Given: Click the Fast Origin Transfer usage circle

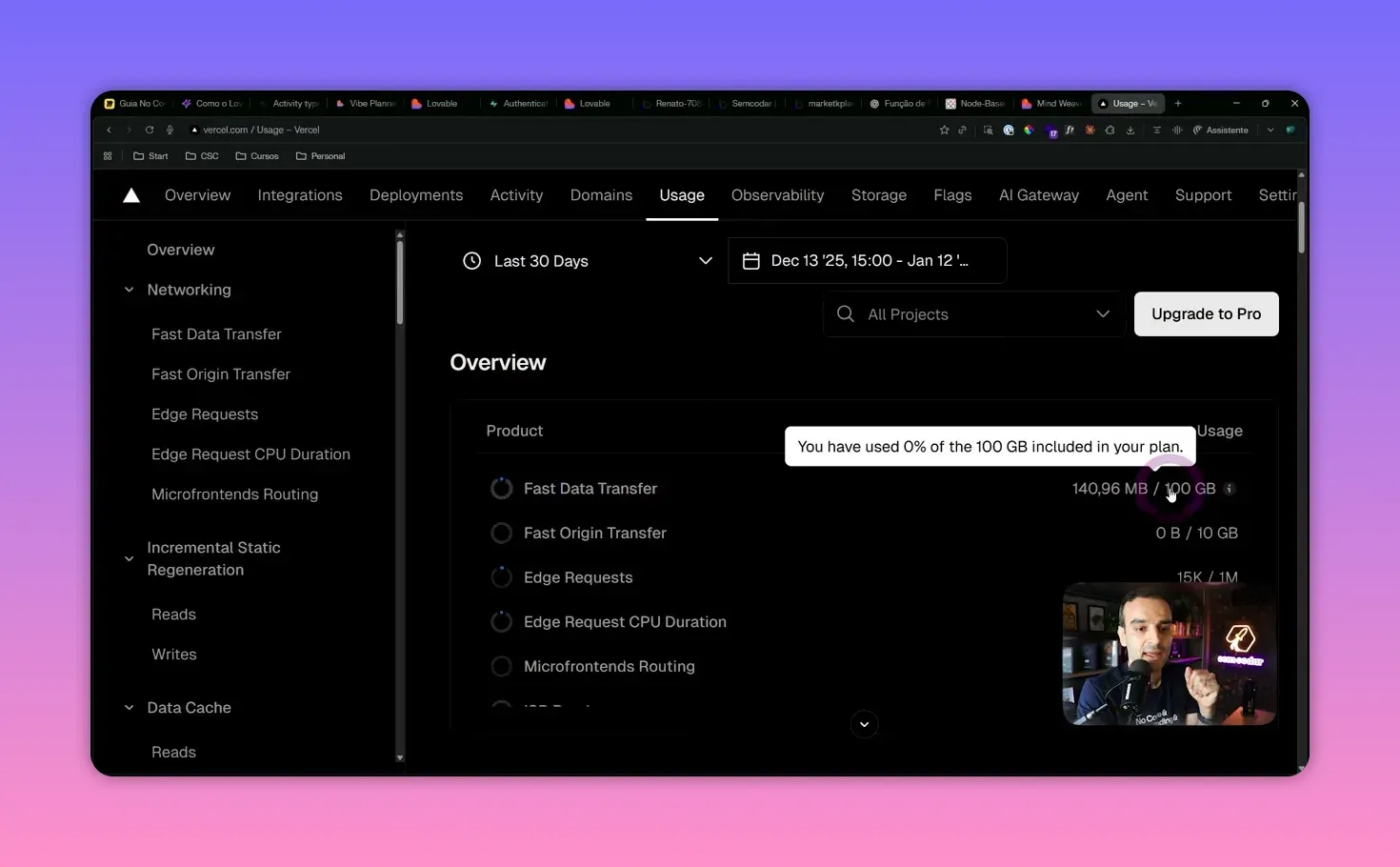Looking at the screenshot, I should 501,534.
